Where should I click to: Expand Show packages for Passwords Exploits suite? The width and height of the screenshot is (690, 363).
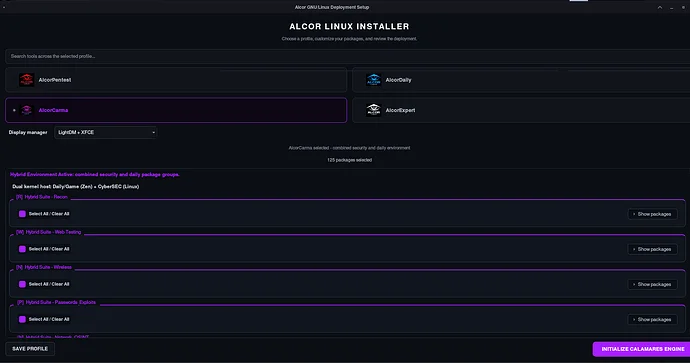[652, 319]
